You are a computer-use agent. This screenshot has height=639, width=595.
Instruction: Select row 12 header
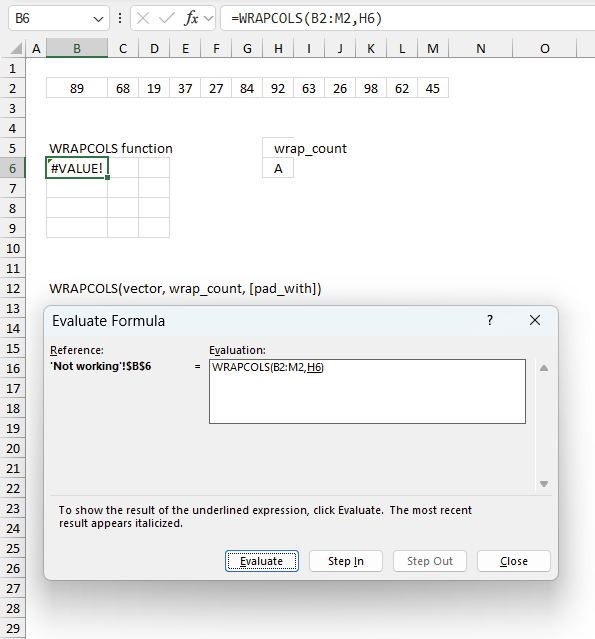pyautogui.click(x=13, y=289)
